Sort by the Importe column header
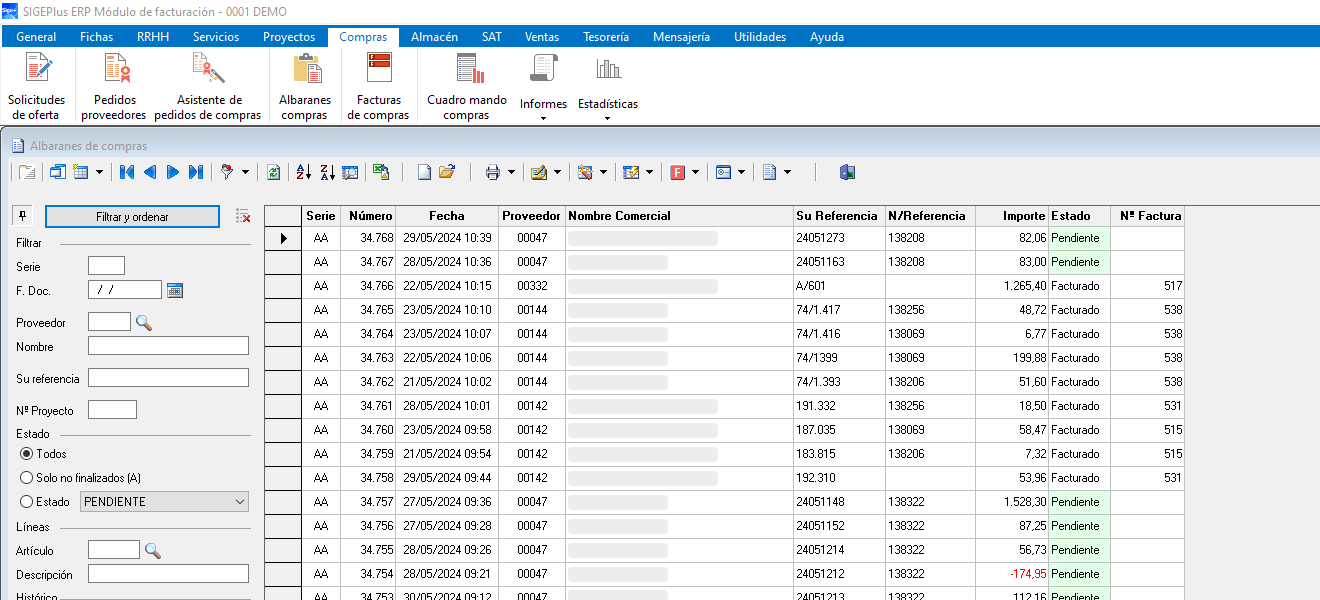This screenshot has width=1320, height=600. click(1012, 215)
